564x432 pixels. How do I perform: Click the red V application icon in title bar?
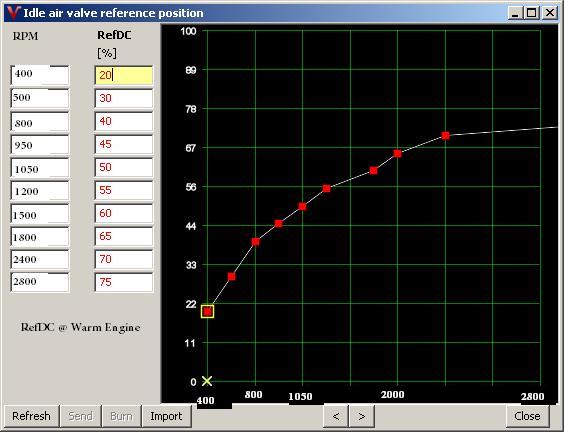pos(13,13)
